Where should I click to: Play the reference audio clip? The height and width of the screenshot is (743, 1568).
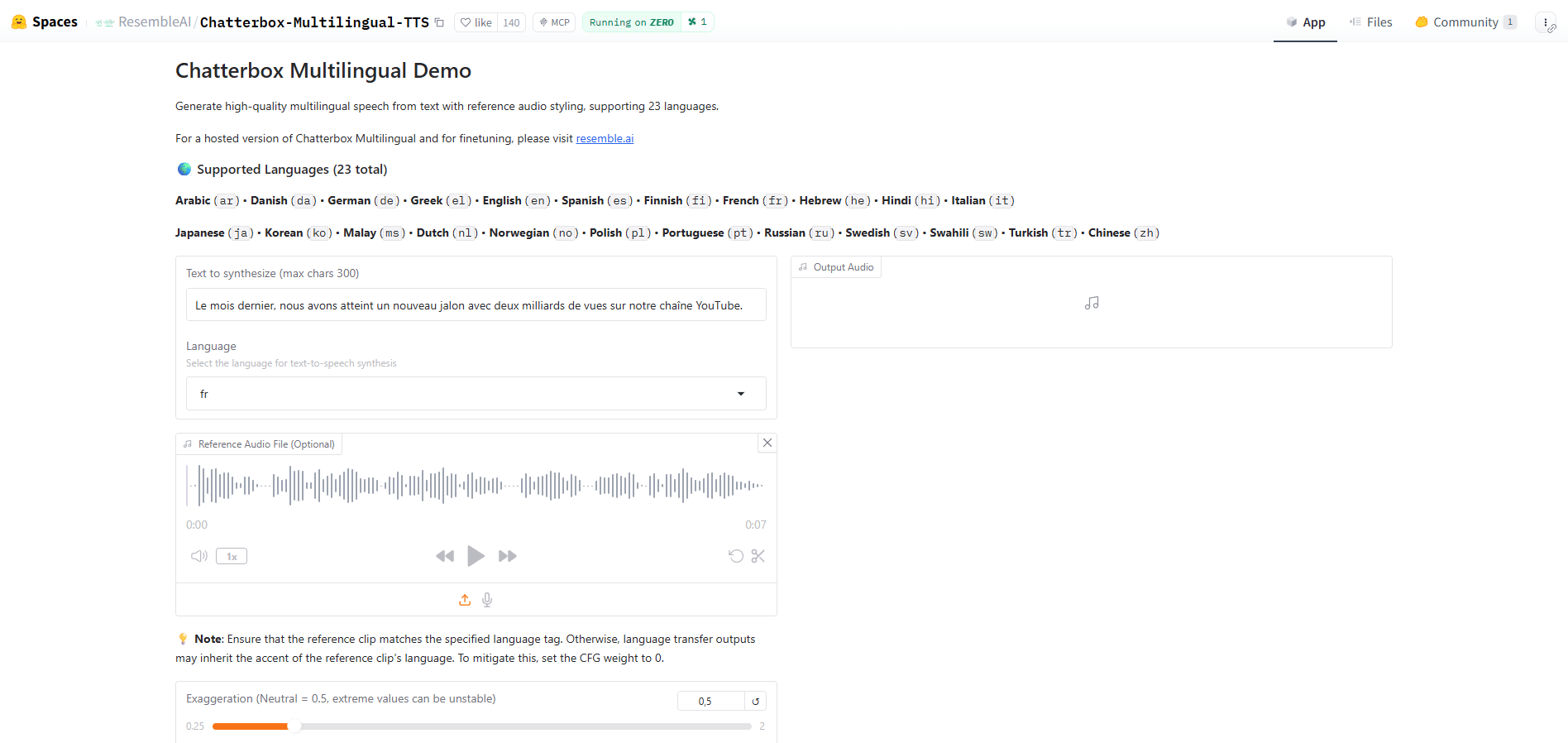476,556
